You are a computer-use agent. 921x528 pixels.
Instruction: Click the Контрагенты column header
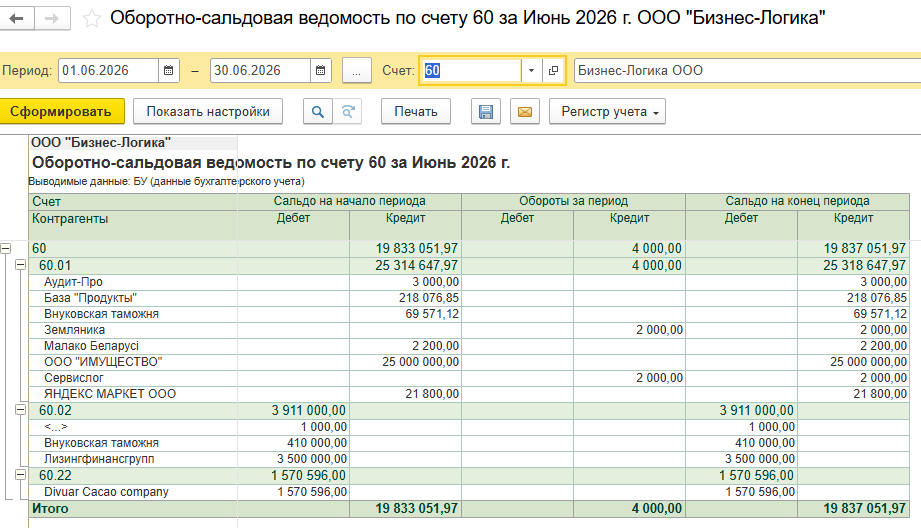coord(70,218)
